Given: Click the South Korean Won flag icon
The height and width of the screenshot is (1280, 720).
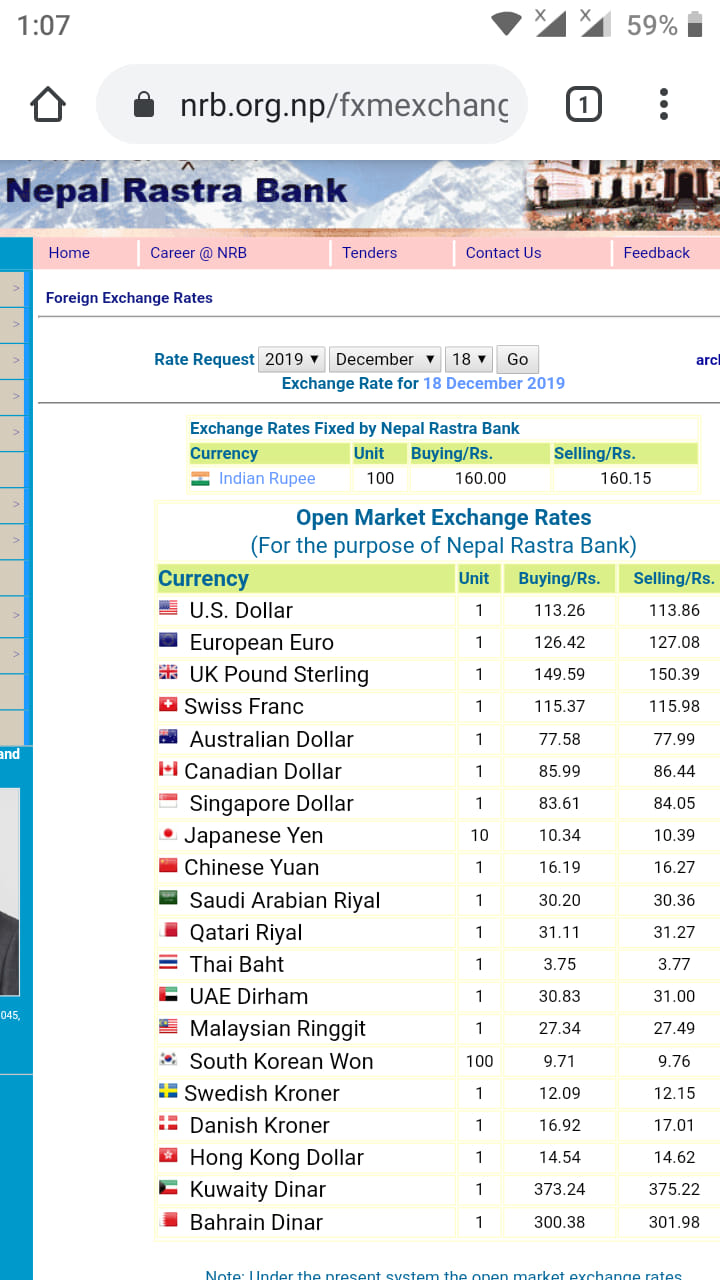Looking at the screenshot, I should tap(168, 1059).
